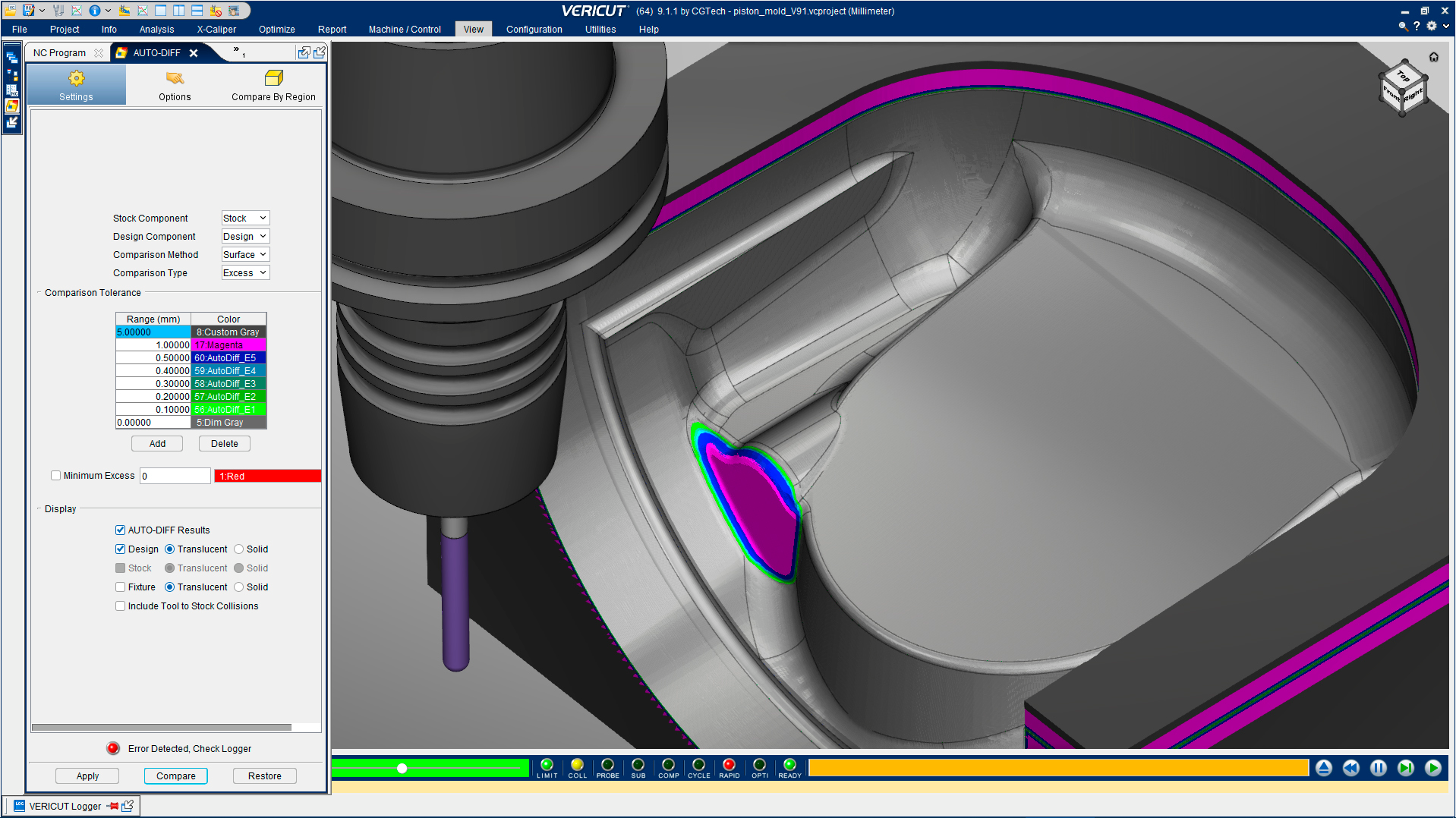Click the Reset Model icon
Image resolution: width=1456 pixels, height=818 pixels.
[x=1323, y=768]
